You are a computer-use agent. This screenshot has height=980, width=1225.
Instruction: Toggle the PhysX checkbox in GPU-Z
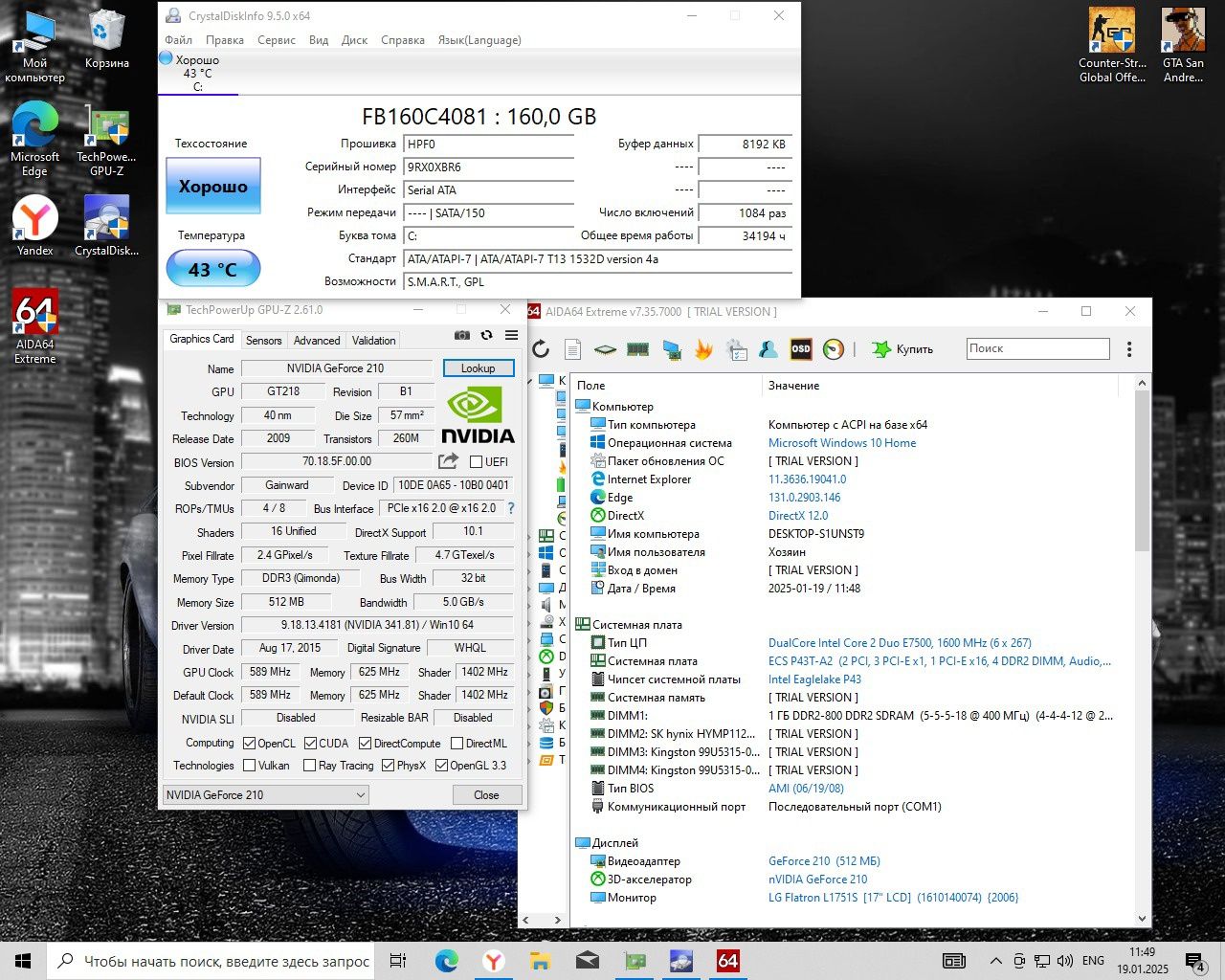[x=388, y=766]
